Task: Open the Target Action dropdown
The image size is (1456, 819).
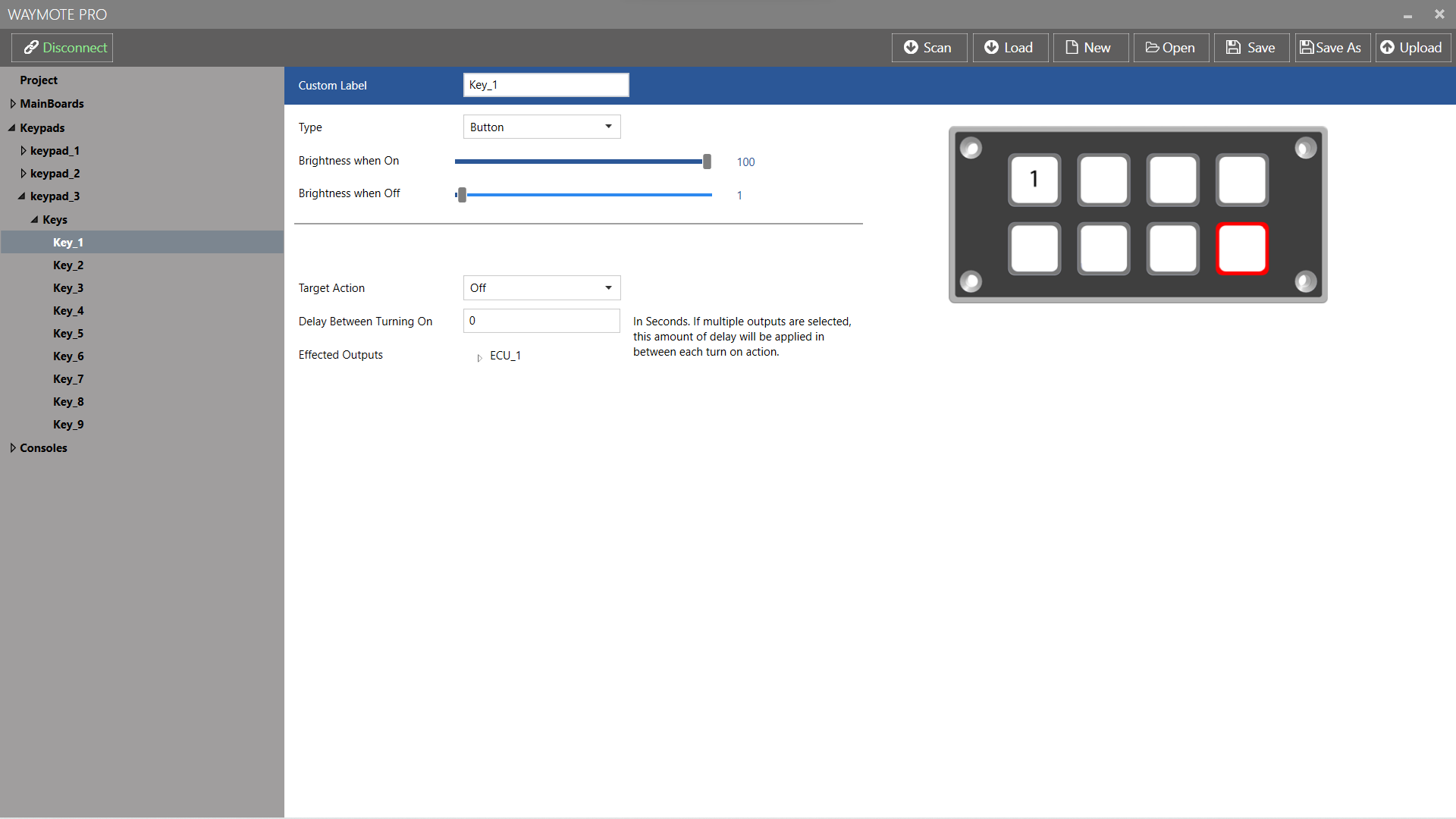Action: tap(541, 288)
